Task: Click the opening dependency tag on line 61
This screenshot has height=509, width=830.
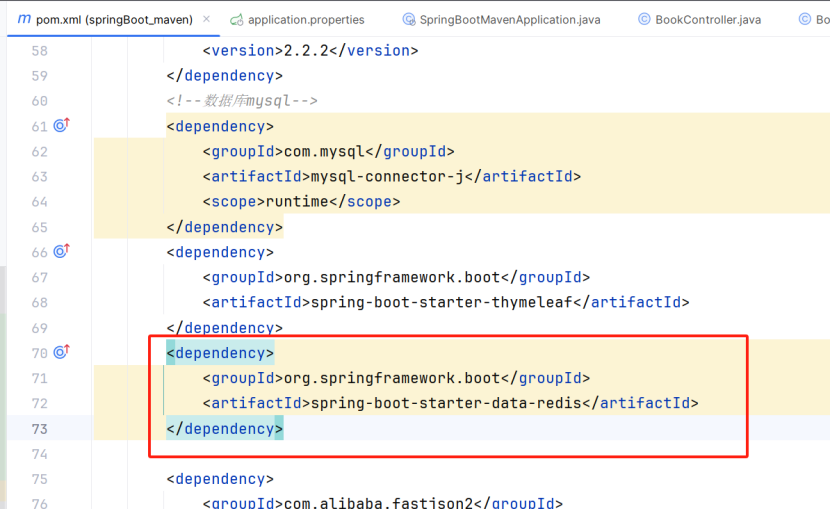Action: coord(220,126)
